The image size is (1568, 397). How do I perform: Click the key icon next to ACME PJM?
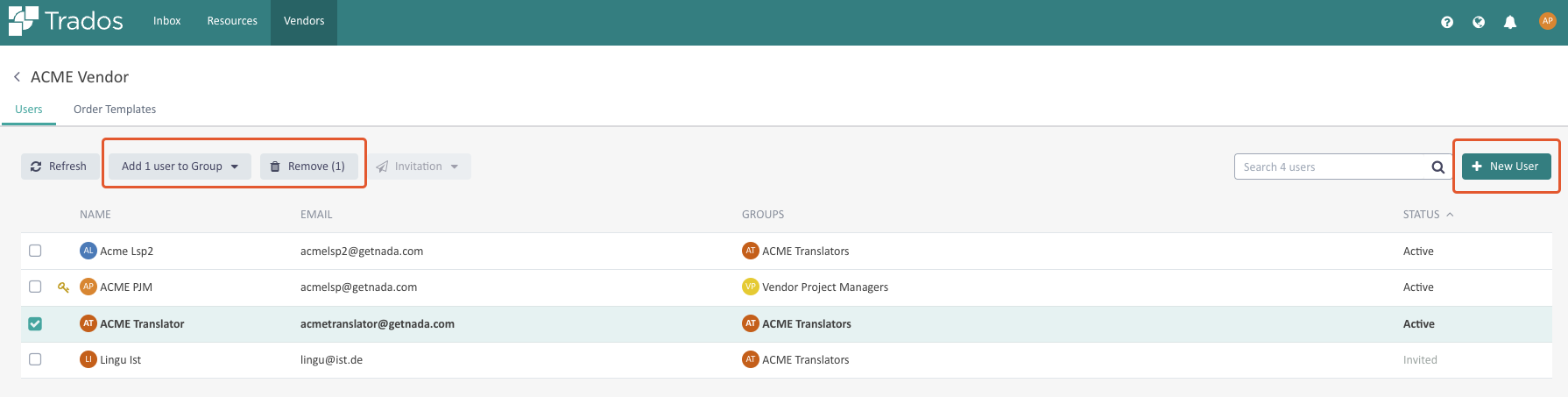63,287
